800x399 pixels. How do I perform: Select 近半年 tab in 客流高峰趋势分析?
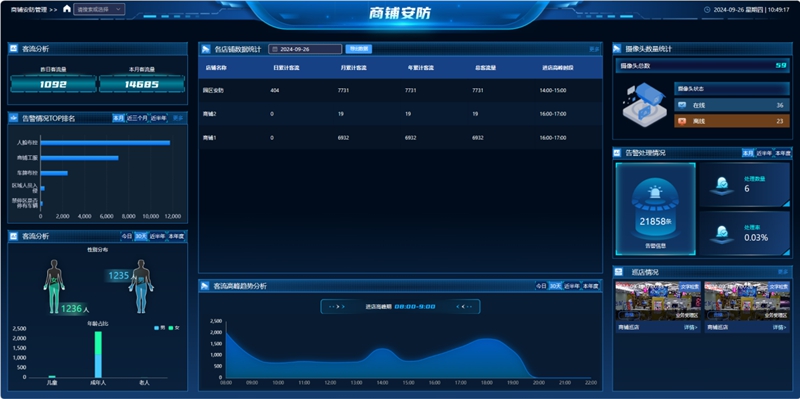coord(571,286)
